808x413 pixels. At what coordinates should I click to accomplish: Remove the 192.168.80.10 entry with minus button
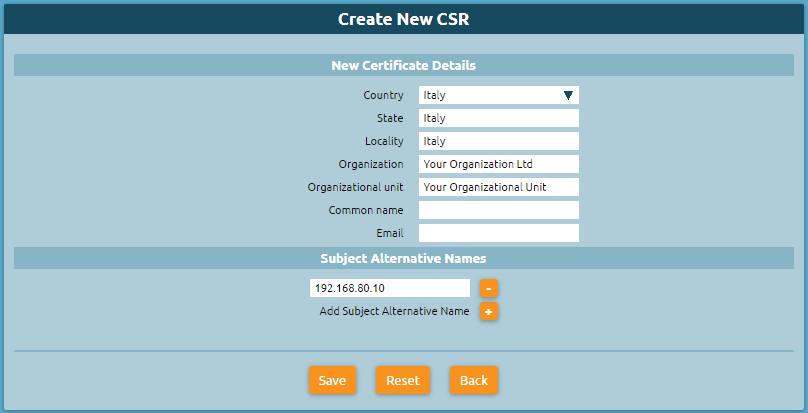point(489,288)
